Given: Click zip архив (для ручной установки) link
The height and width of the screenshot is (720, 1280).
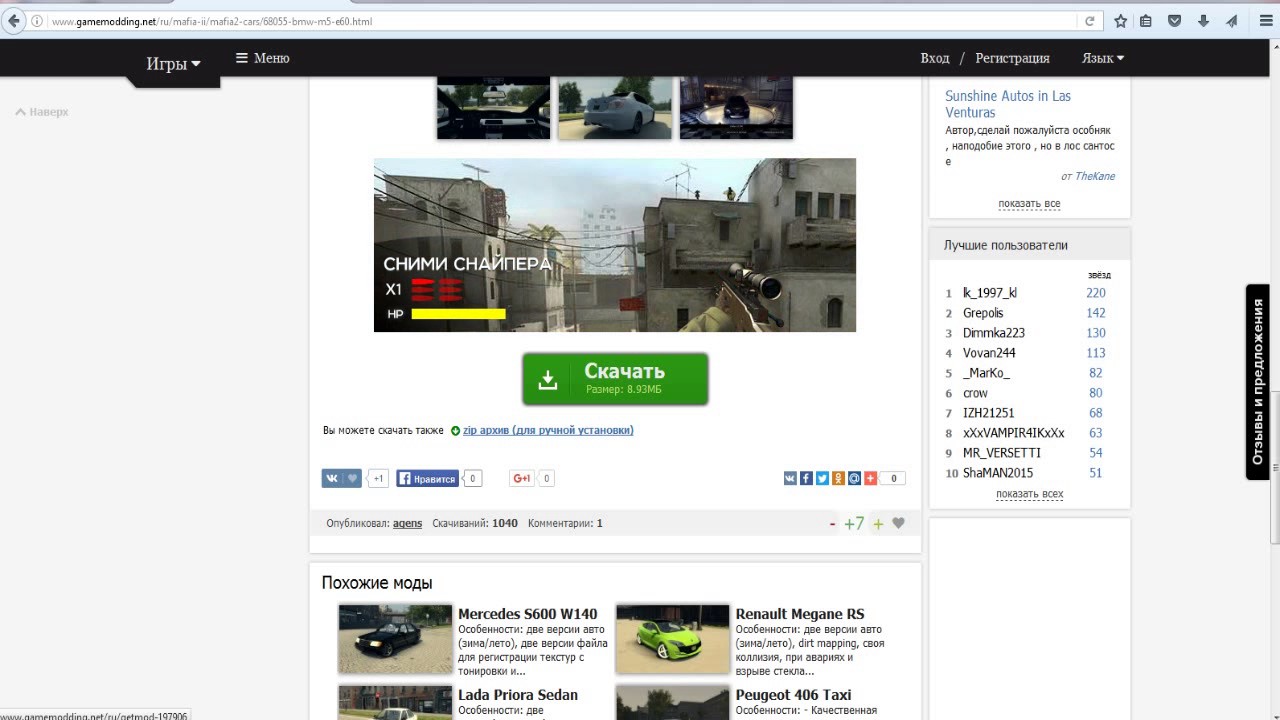Looking at the screenshot, I should [x=548, y=431].
